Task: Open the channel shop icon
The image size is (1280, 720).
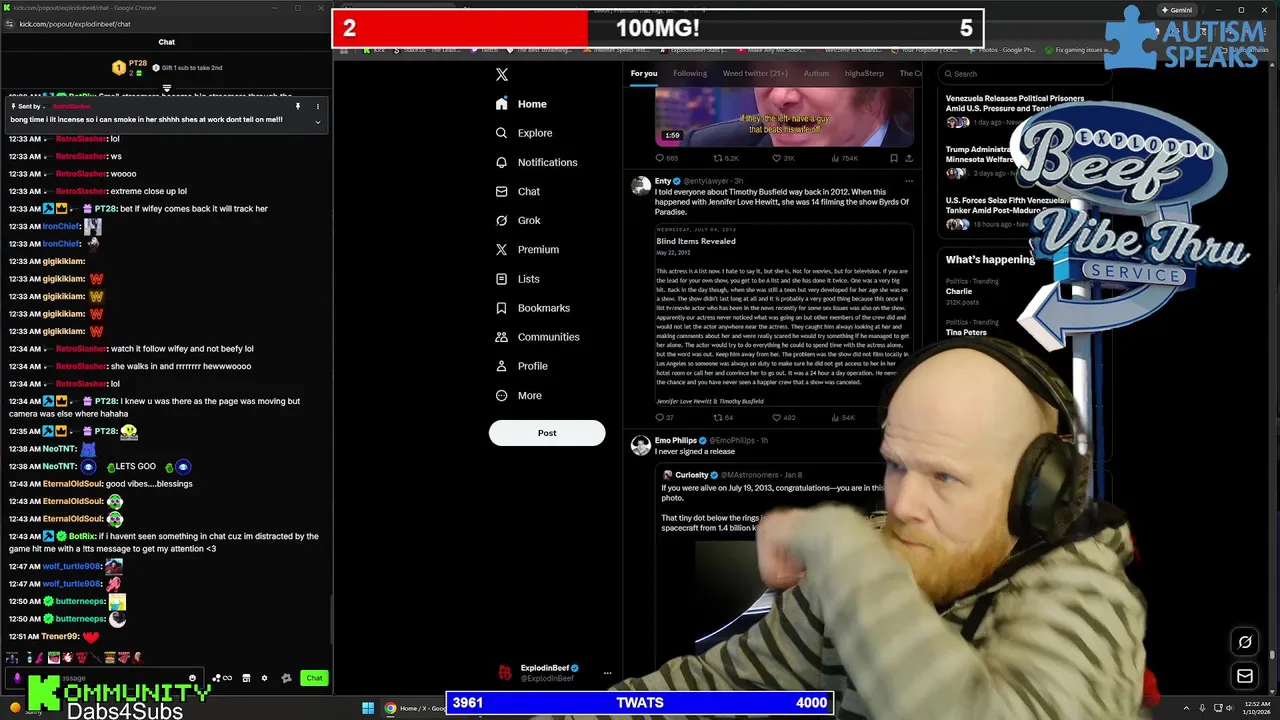Action: [246, 678]
